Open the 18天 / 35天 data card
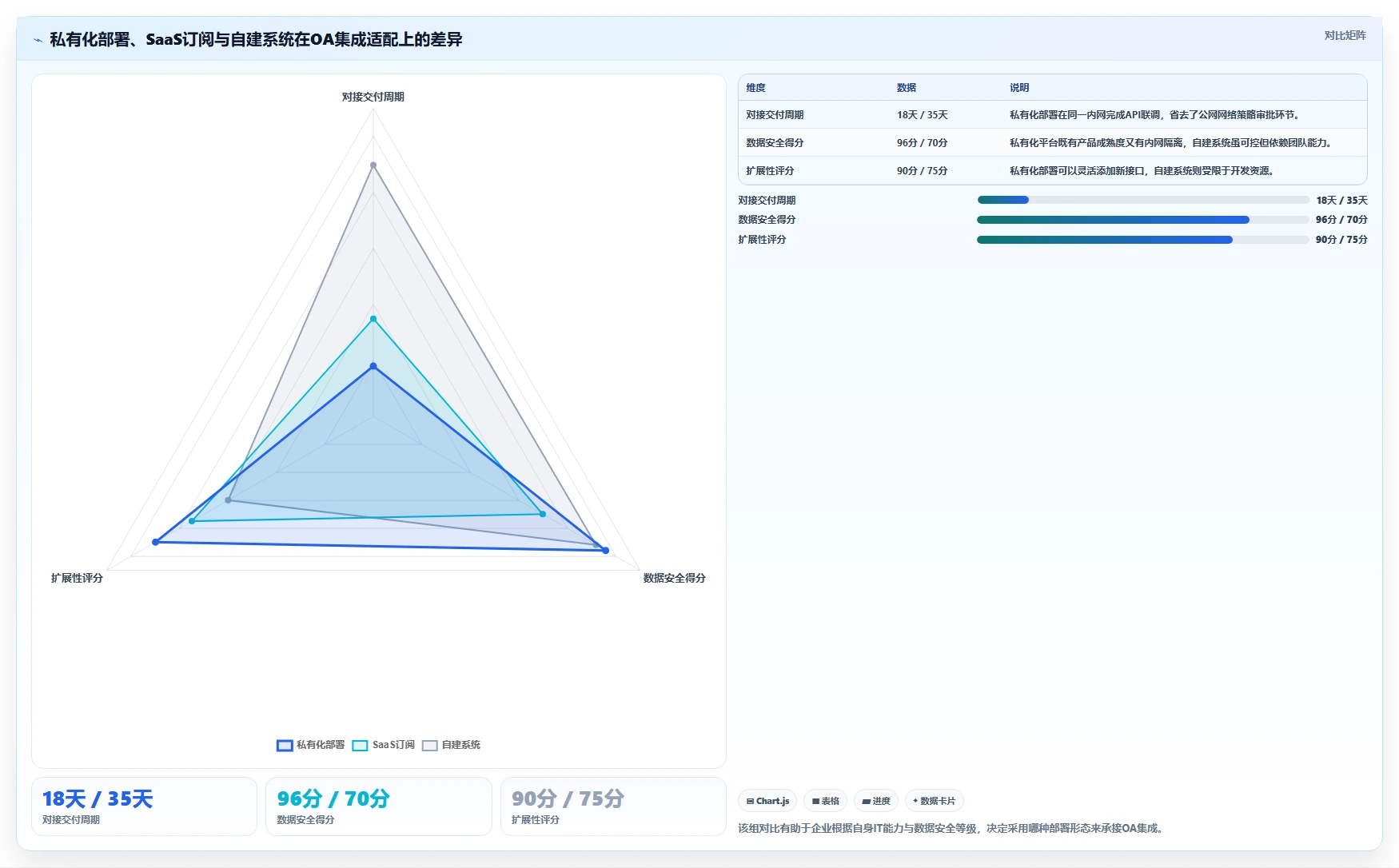Image resolution: width=1399 pixels, height=868 pixels. pos(144,806)
